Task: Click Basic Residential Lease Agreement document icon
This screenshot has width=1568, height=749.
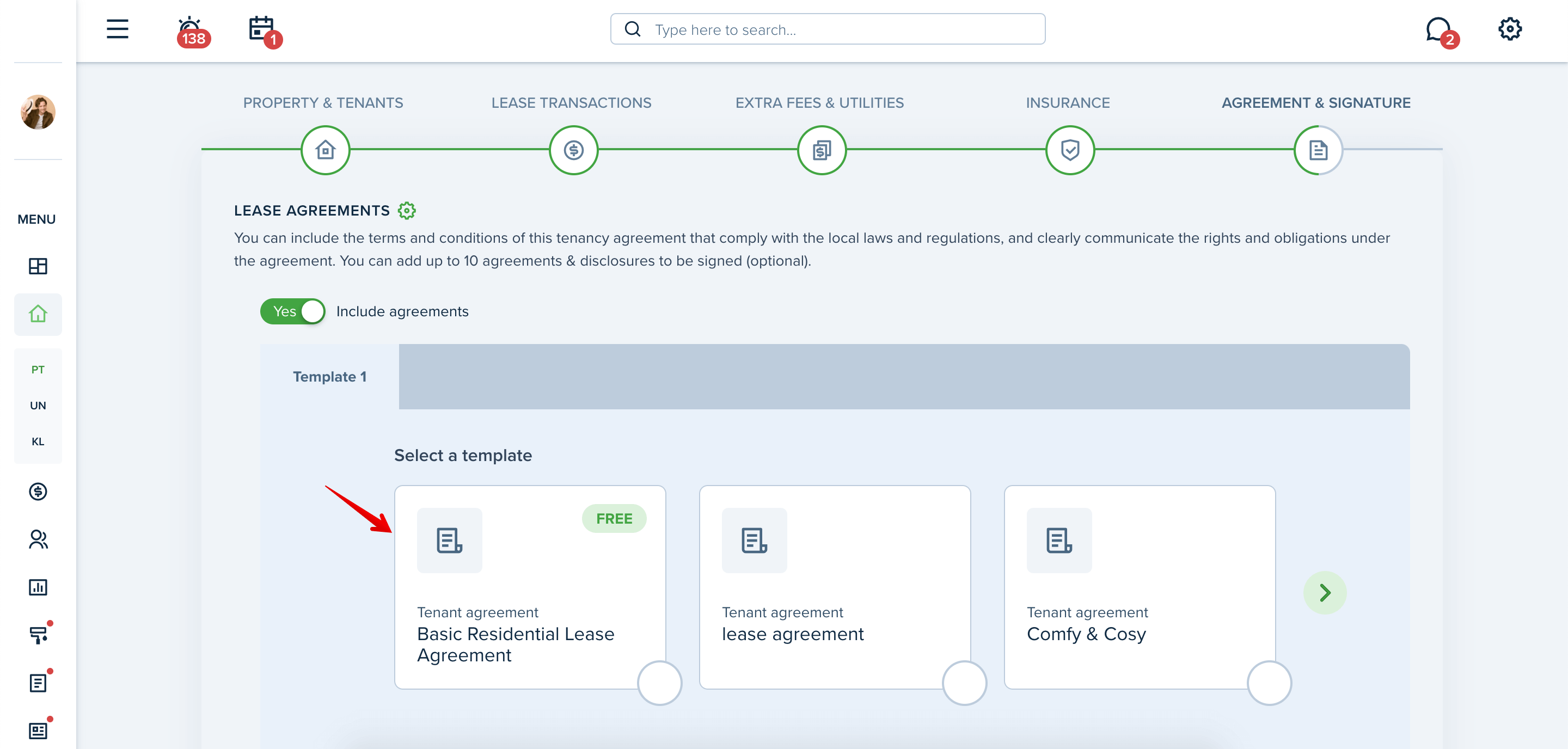Action: pos(449,541)
